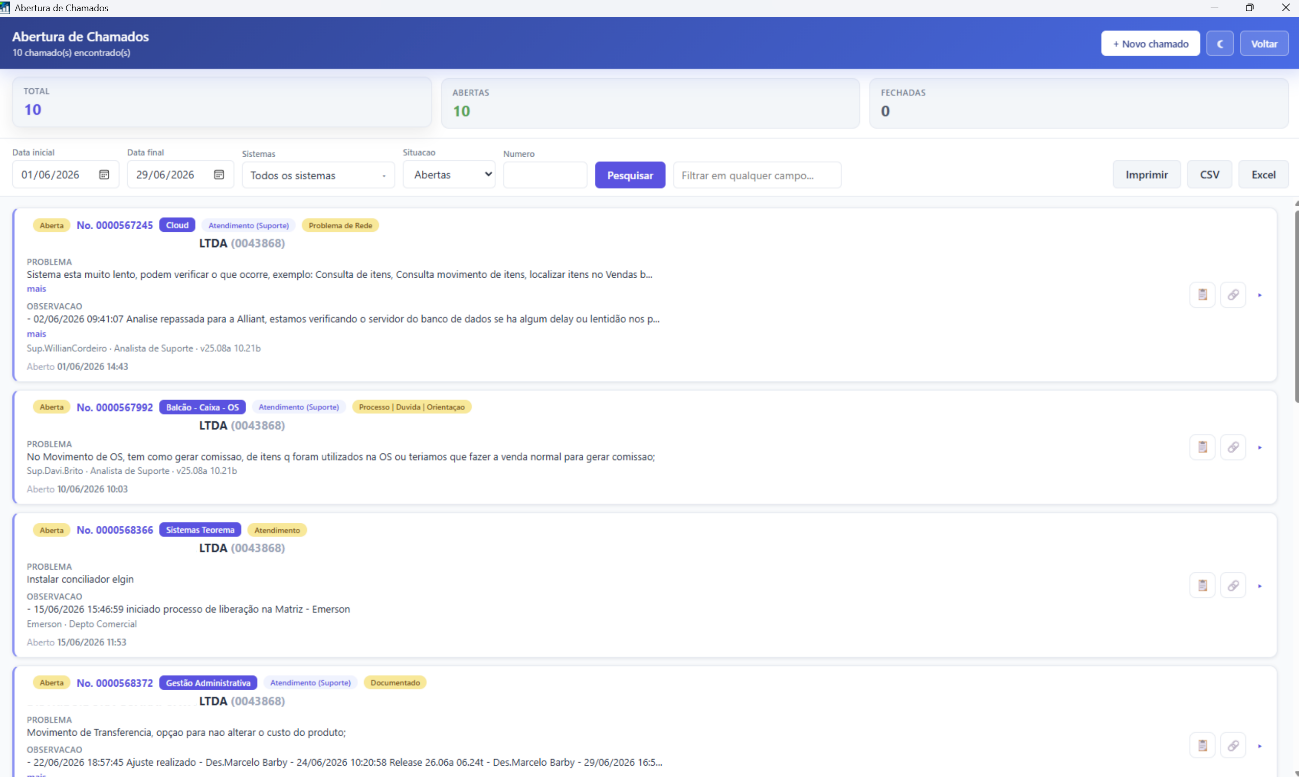Open ticket No. 0000567245 link

click(115, 225)
